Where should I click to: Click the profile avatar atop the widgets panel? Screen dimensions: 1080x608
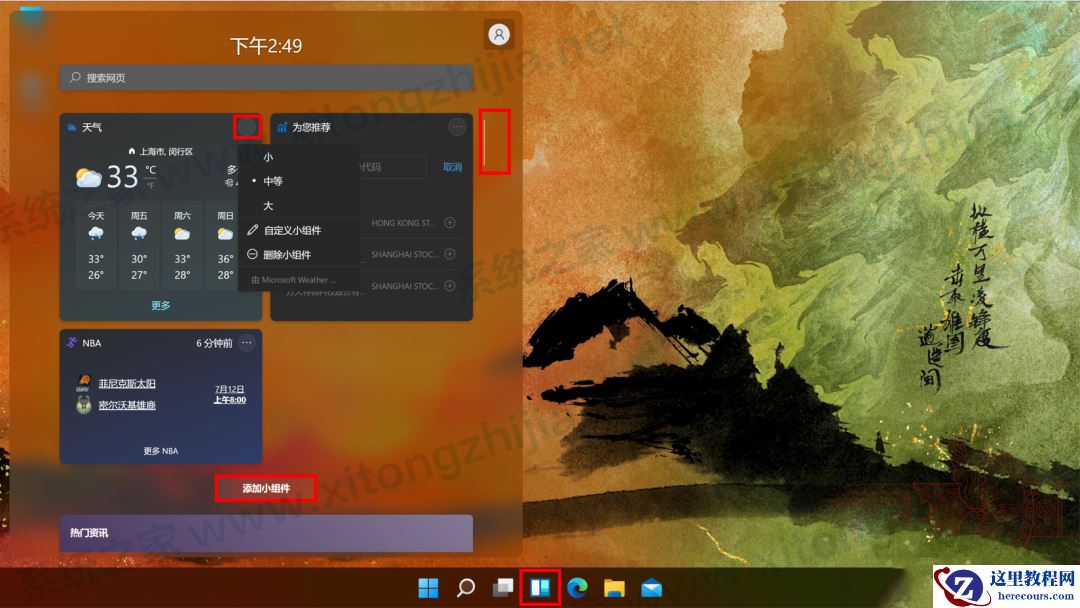click(497, 33)
